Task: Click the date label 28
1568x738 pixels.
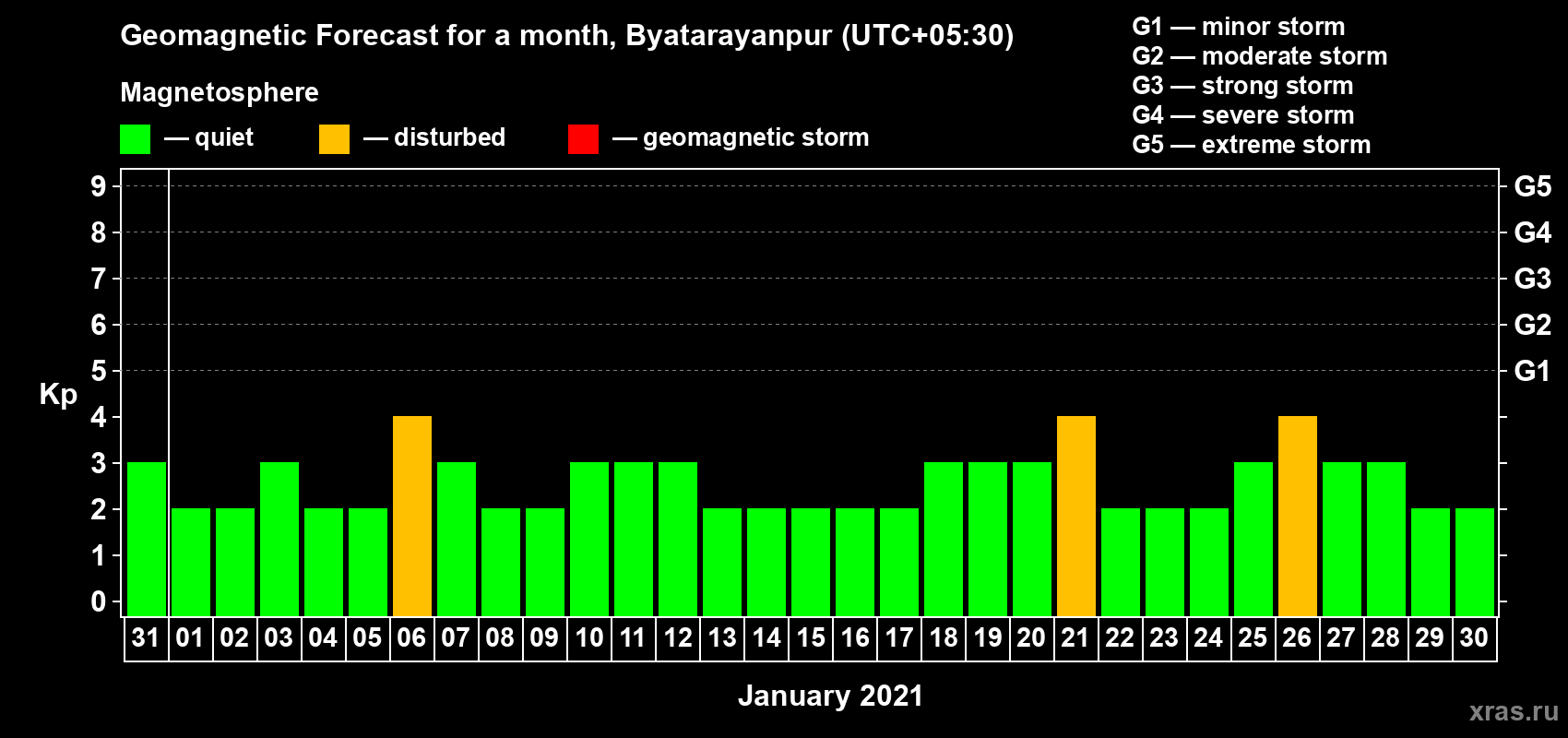Action: 1385,638
